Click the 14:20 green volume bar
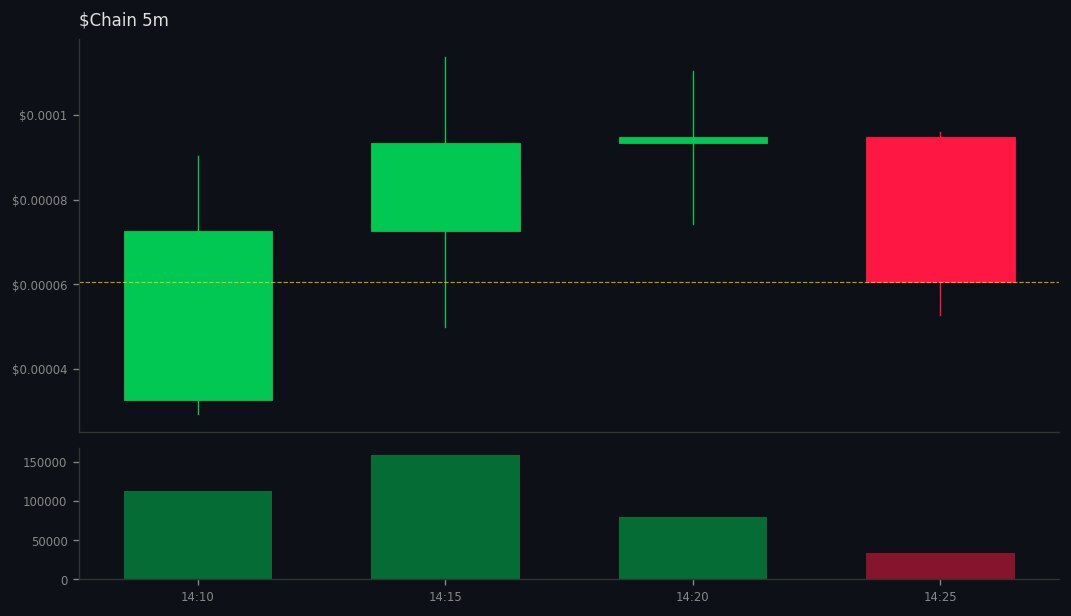The height and width of the screenshot is (616, 1071). pyautogui.click(x=692, y=548)
